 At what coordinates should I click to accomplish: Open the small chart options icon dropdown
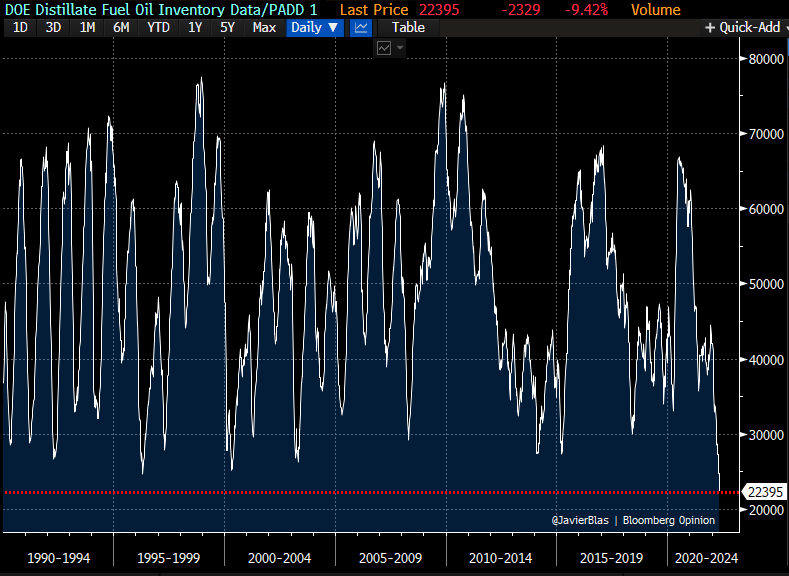(x=389, y=48)
